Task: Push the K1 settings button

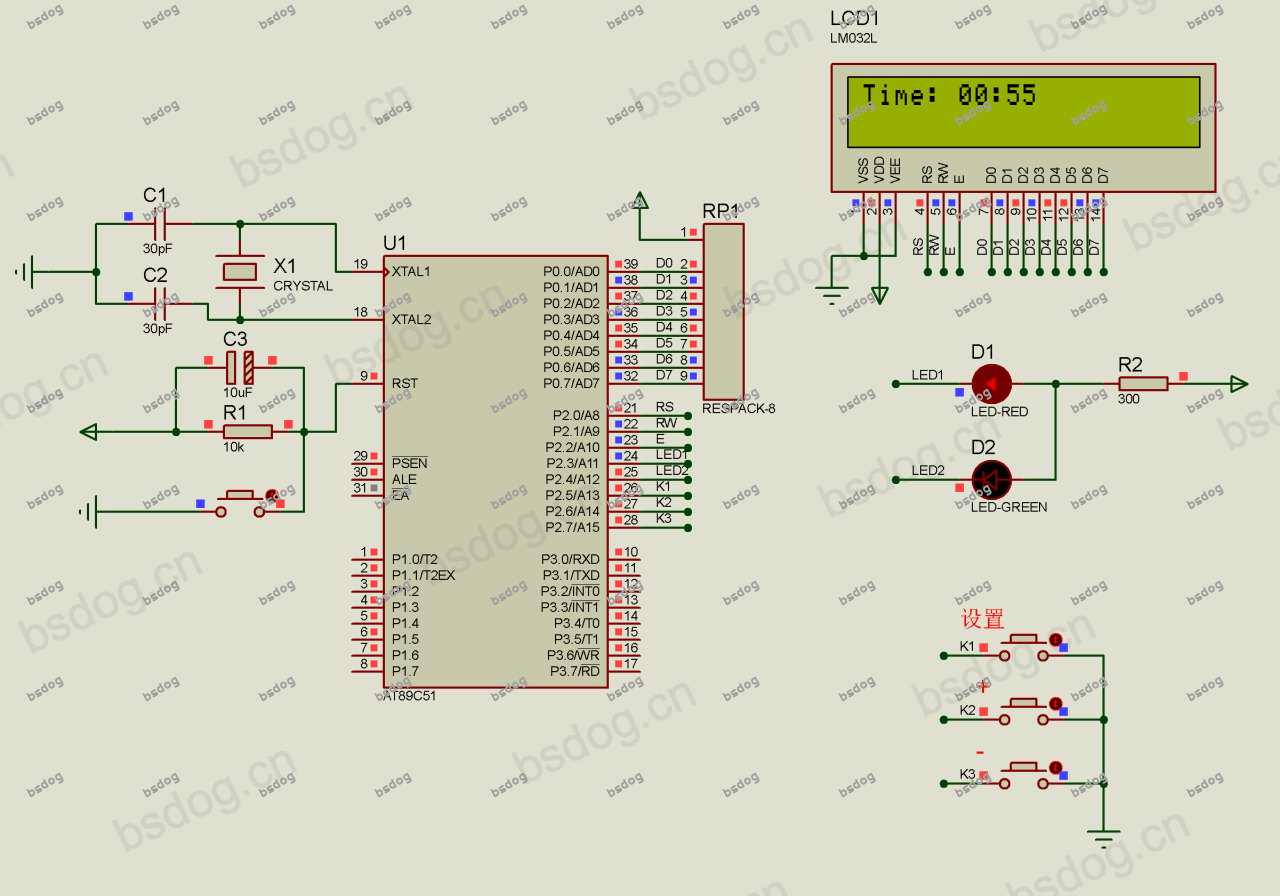Action: [1023, 647]
